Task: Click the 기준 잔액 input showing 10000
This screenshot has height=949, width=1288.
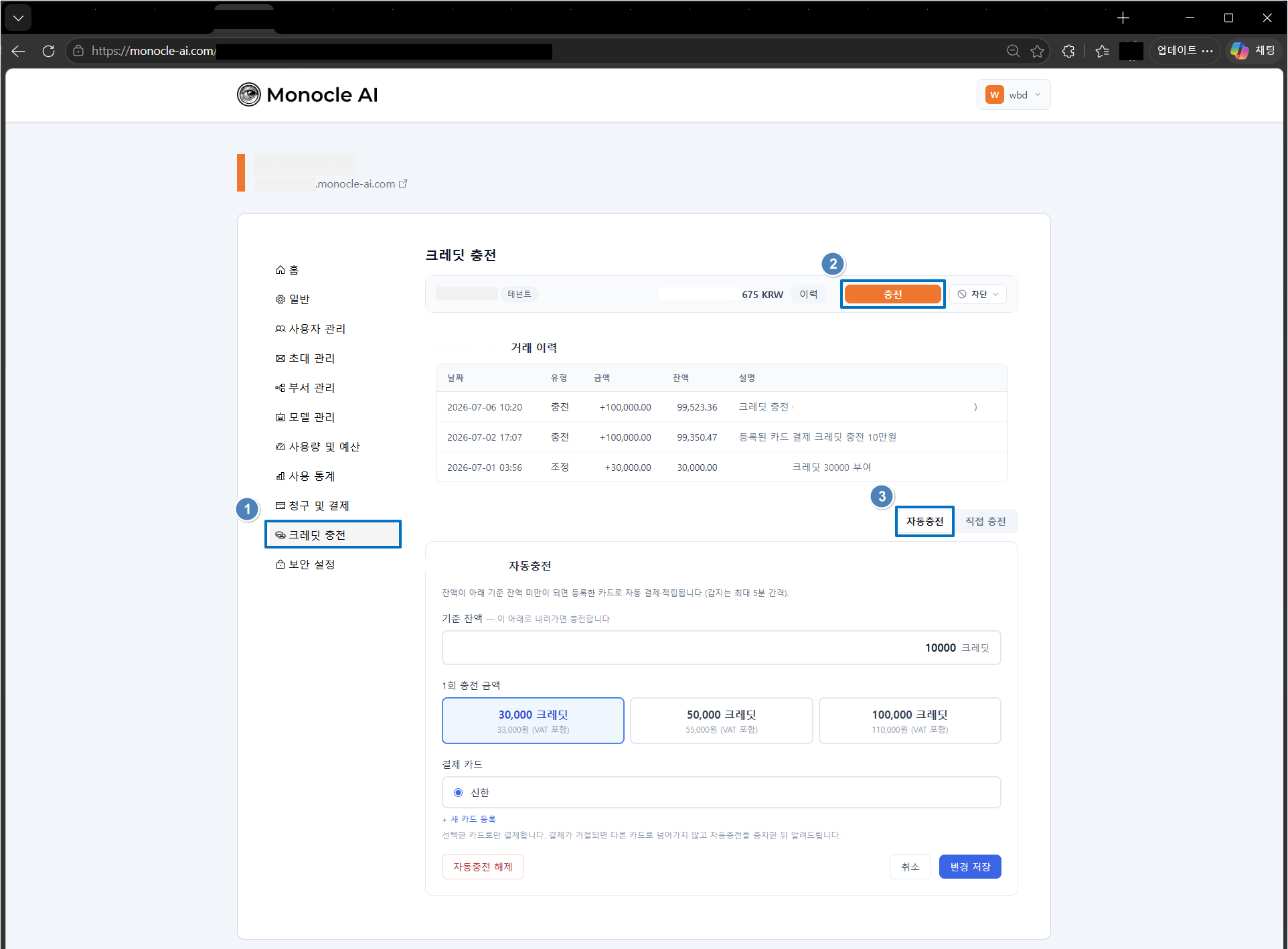Action: (x=721, y=648)
